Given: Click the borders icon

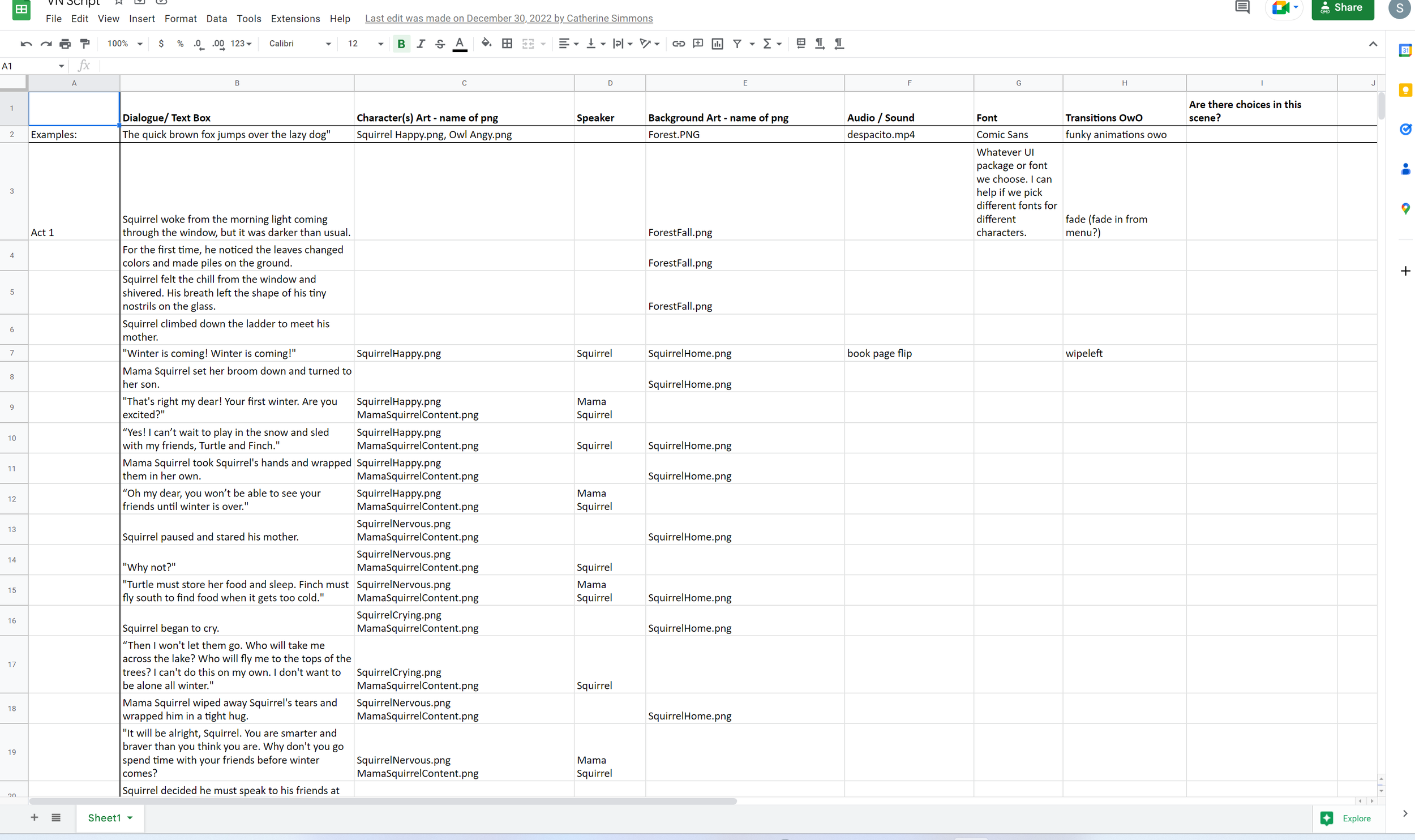Looking at the screenshot, I should [507, 44].
